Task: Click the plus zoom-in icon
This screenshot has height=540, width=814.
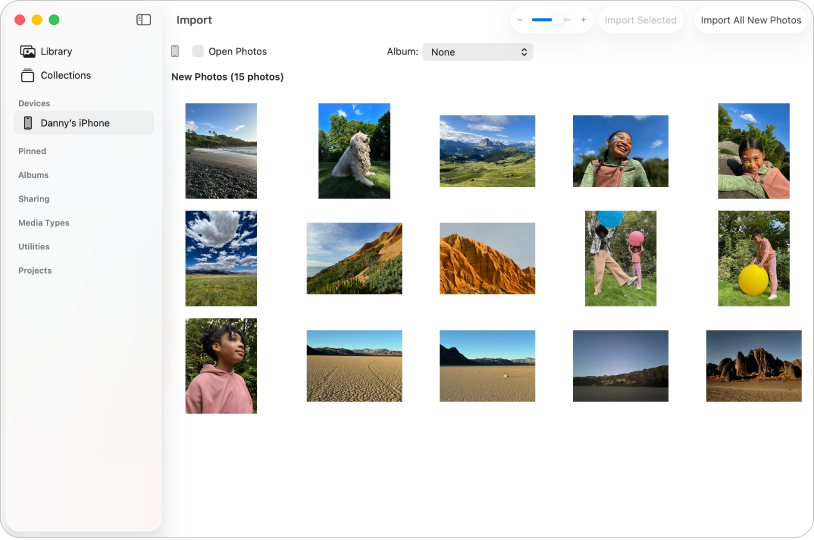Action: 583,20
